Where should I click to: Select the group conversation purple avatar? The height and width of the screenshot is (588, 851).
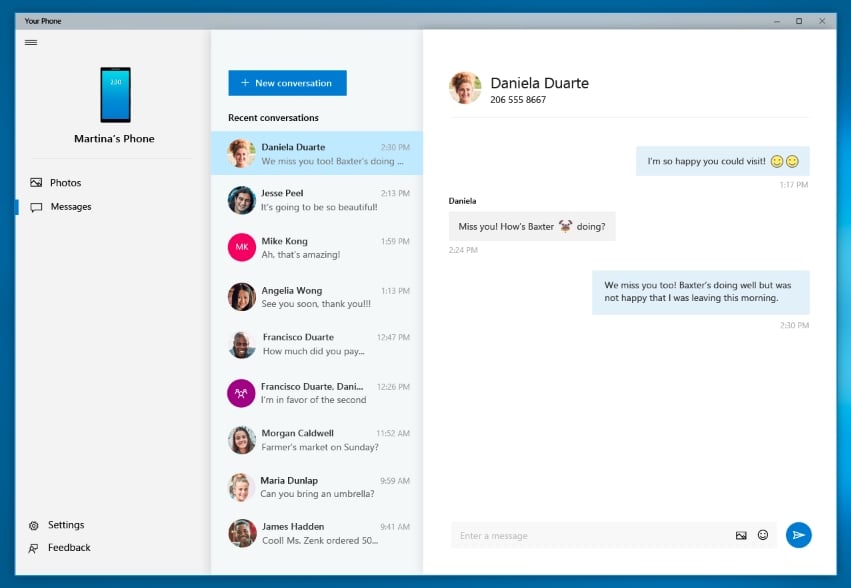click(241, 393)
